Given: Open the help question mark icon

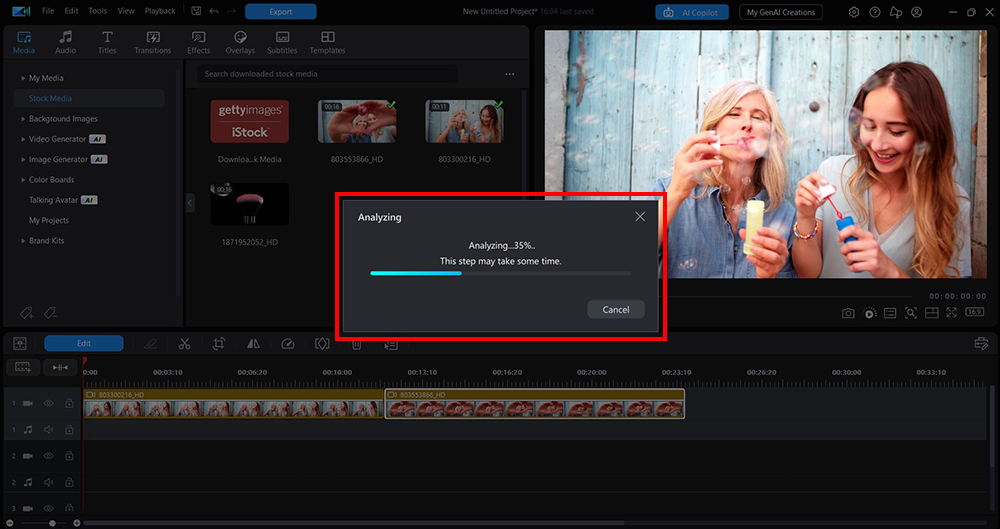Looking at the screenshot, I should point(875,12).
